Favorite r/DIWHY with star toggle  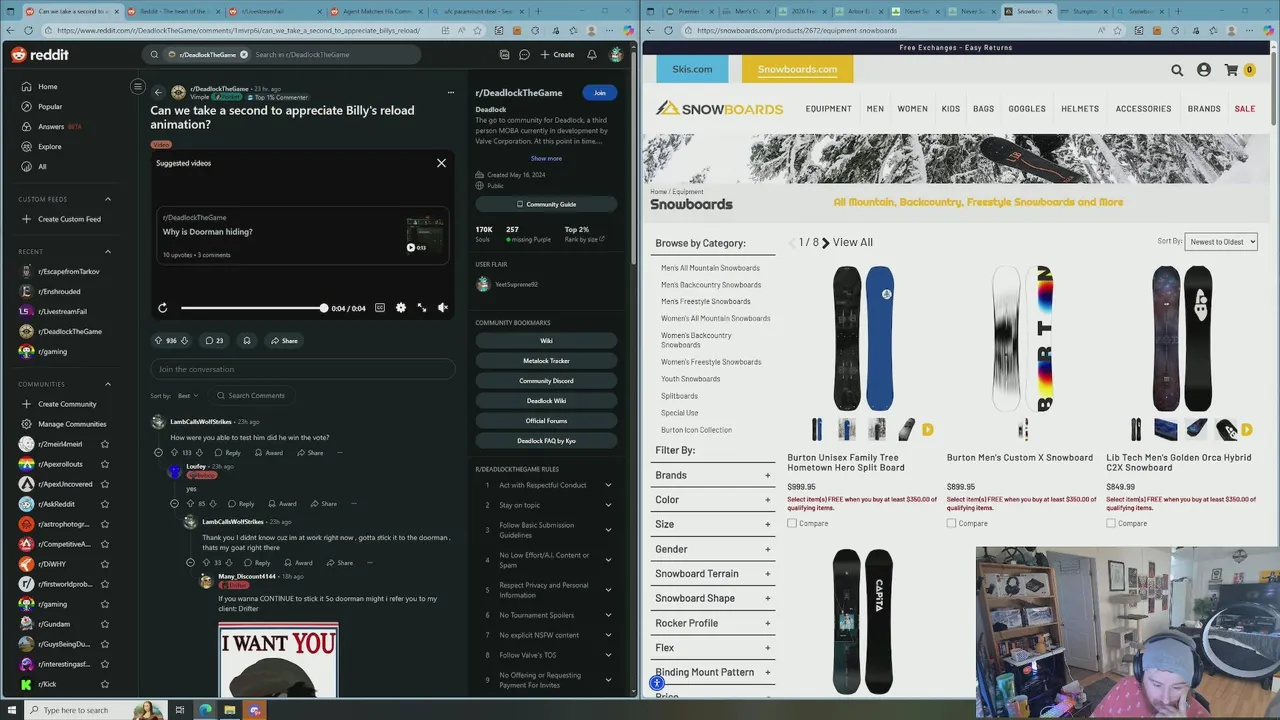click(105, 564)
